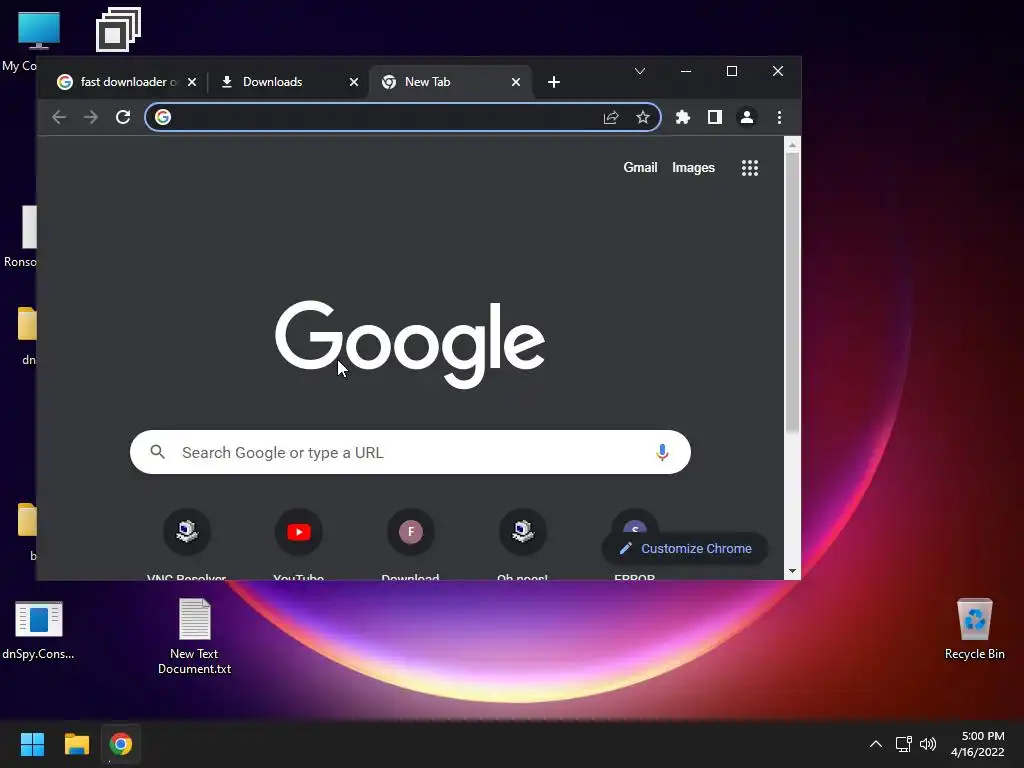Bookmark this tab with the star icon
The height and width of the screenshot is (768, 1024).
643,117
